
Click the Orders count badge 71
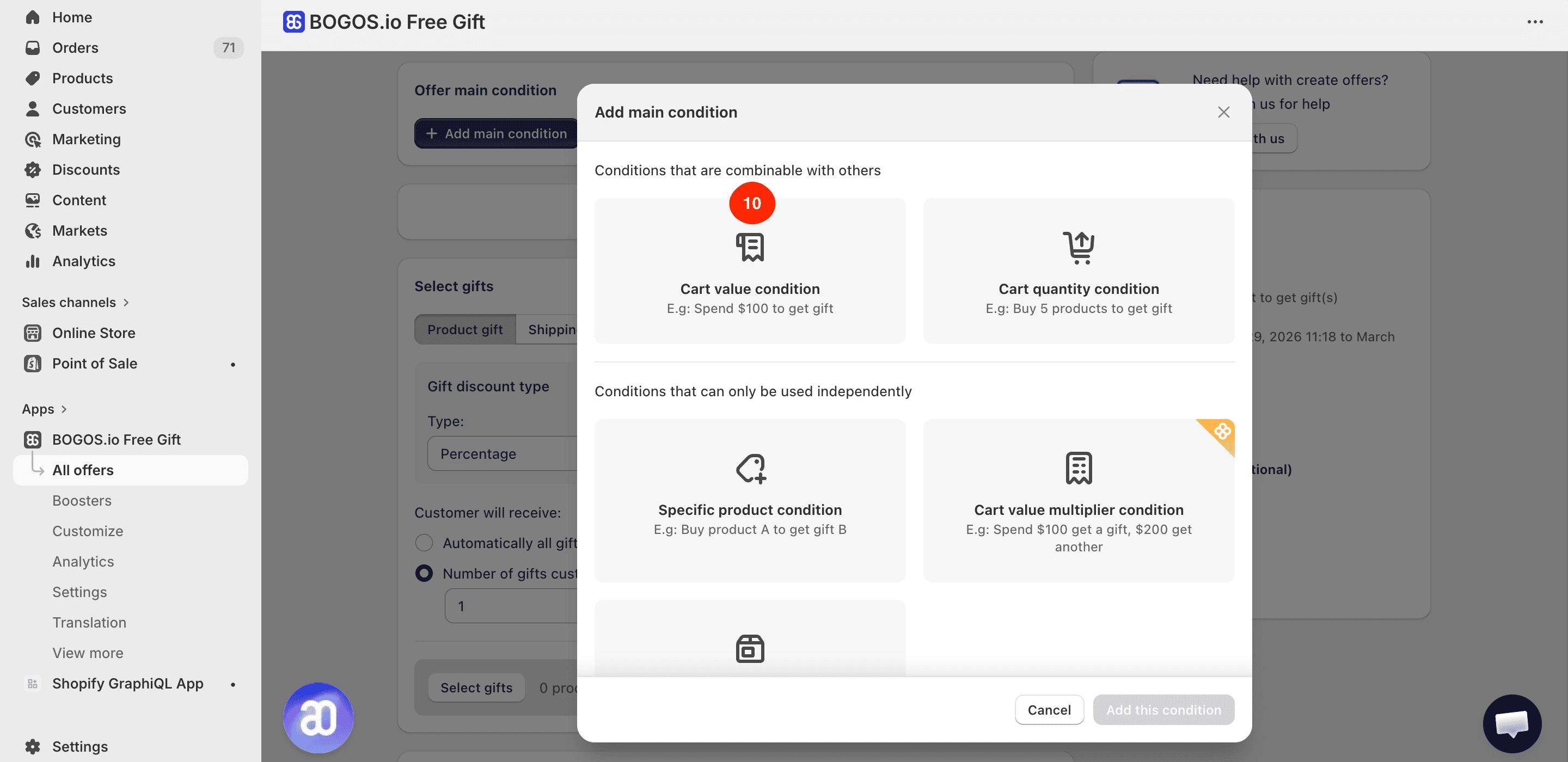[x=228, y=47]
